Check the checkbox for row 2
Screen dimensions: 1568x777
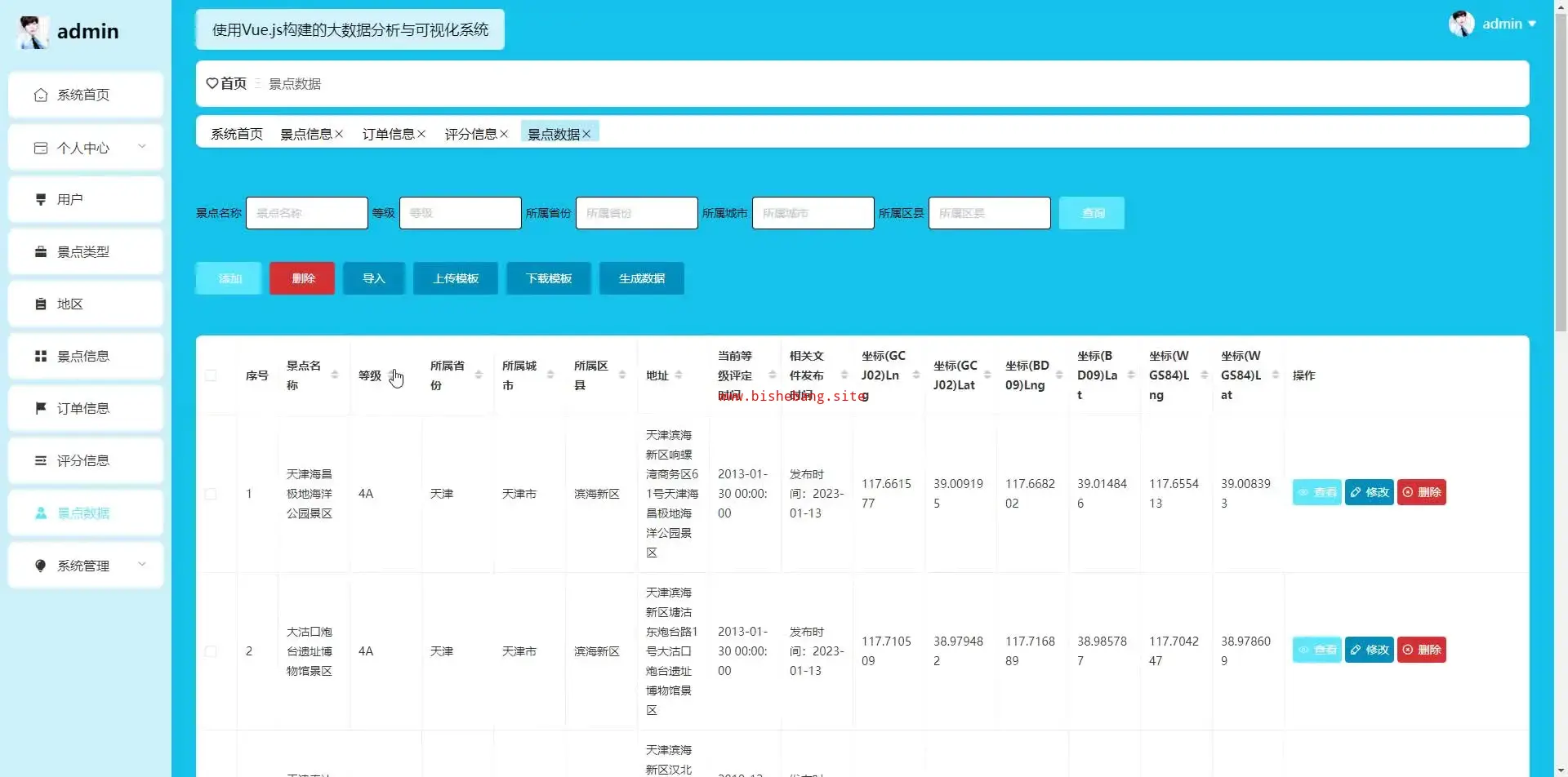(x=212, y=651)
